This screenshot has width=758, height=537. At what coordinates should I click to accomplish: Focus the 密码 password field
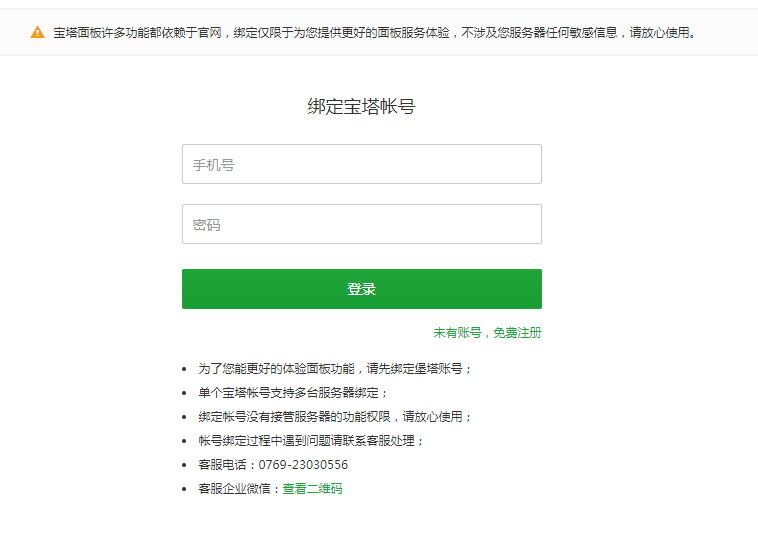pyautogui.click(x=362, y=224)
